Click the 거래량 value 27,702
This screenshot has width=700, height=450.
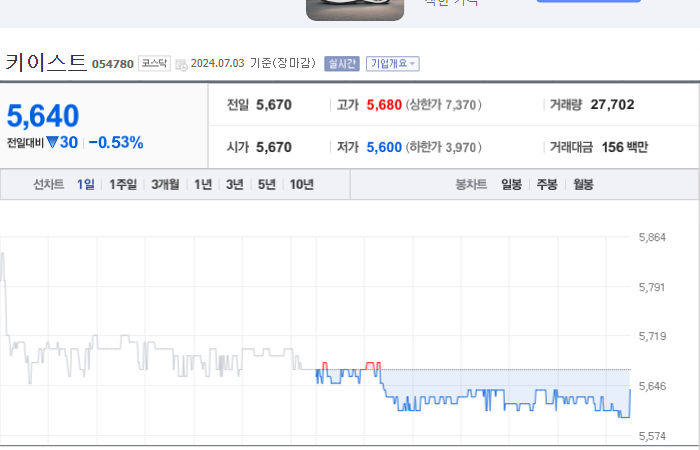612,104
